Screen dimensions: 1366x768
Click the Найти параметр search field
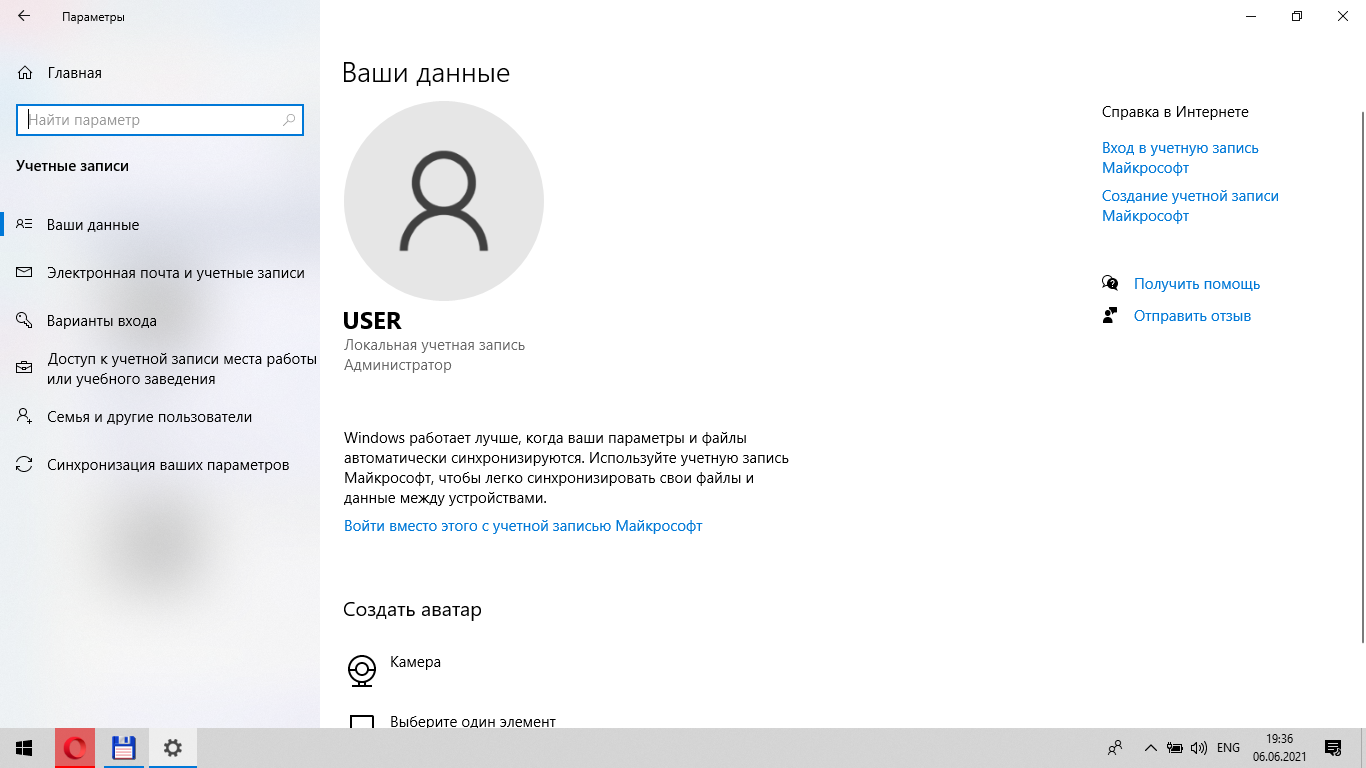click(150, 120)
